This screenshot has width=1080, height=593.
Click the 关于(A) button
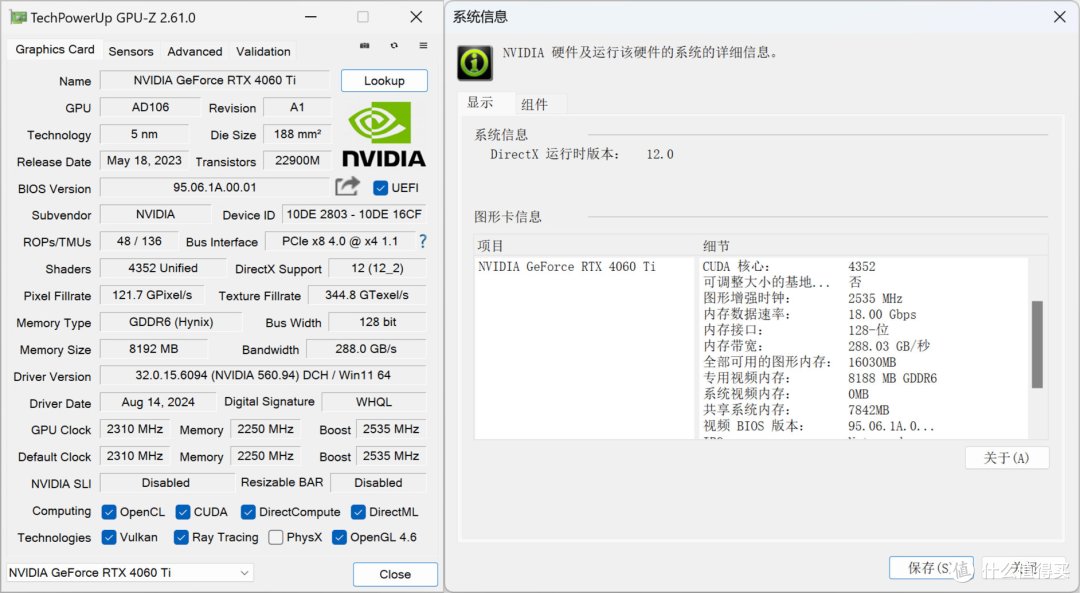click(x=1007, y=458)
